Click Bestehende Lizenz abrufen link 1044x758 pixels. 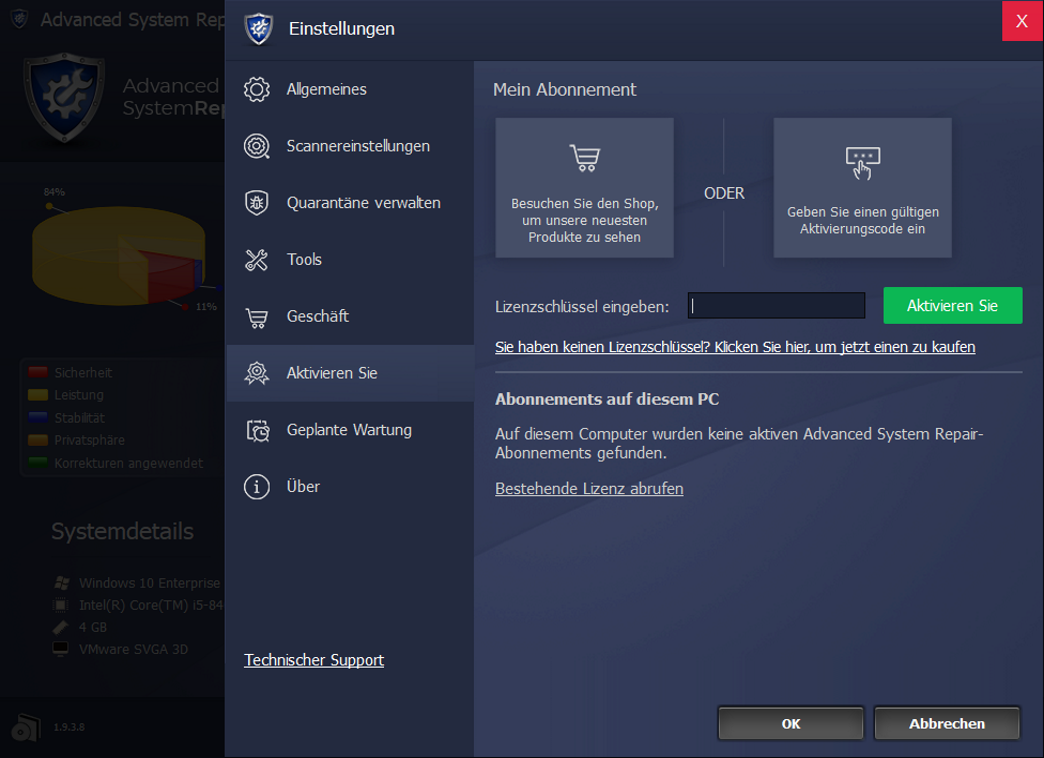[589, 489]
